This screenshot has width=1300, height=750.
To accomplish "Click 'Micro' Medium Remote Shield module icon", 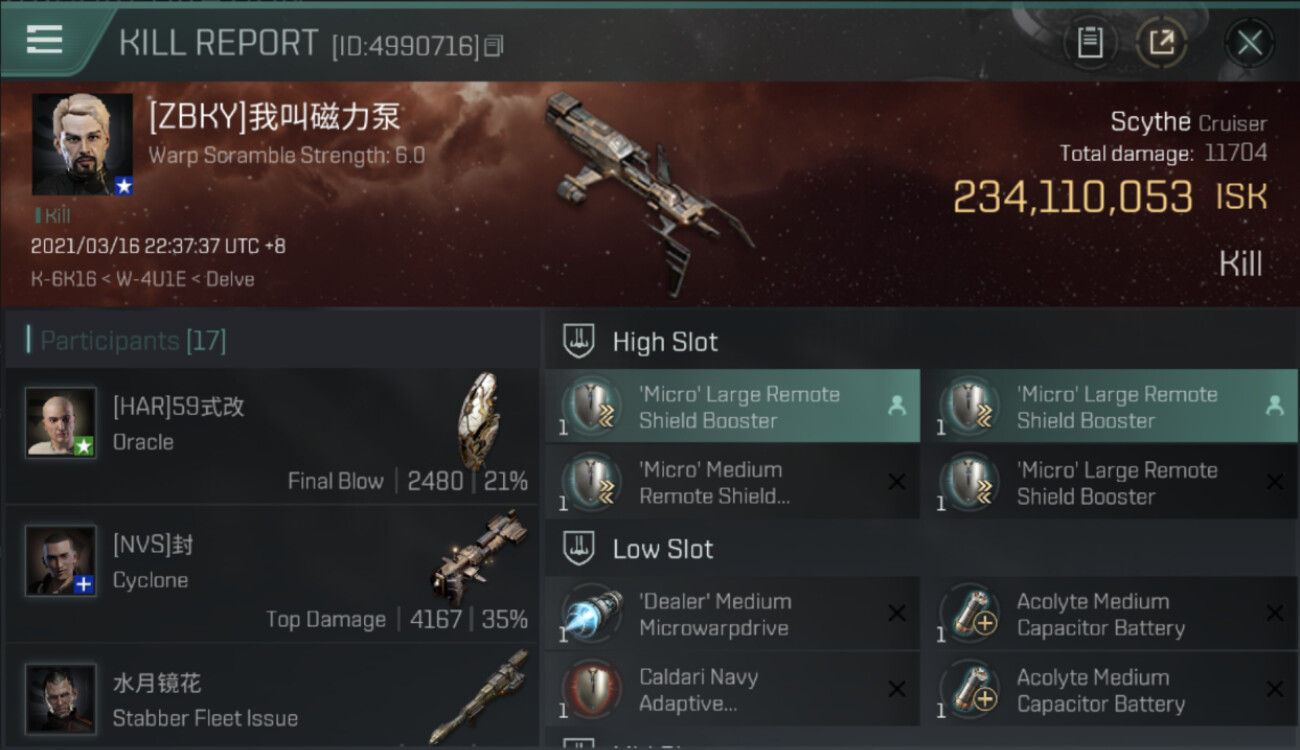I will tap(591, 482).
